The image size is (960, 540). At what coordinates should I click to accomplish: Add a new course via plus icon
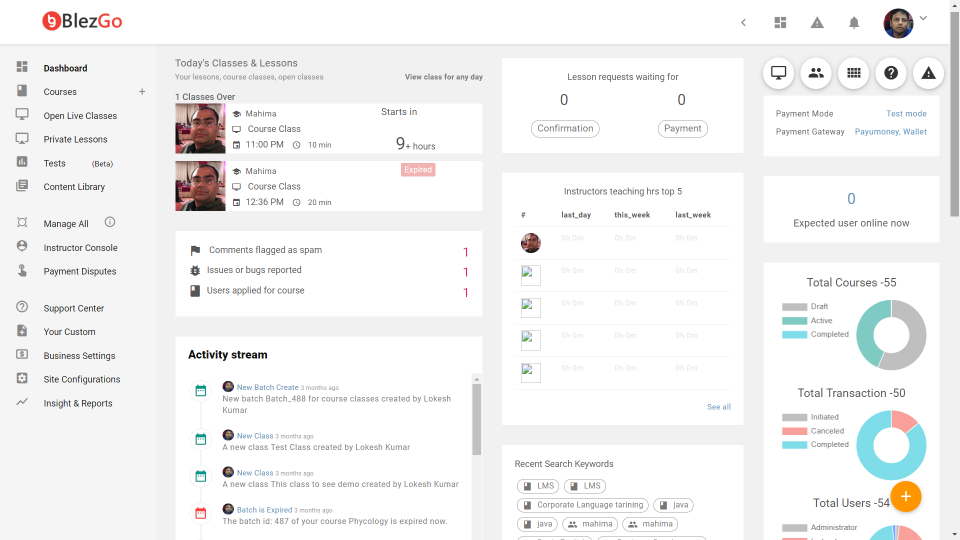point(142,92)
